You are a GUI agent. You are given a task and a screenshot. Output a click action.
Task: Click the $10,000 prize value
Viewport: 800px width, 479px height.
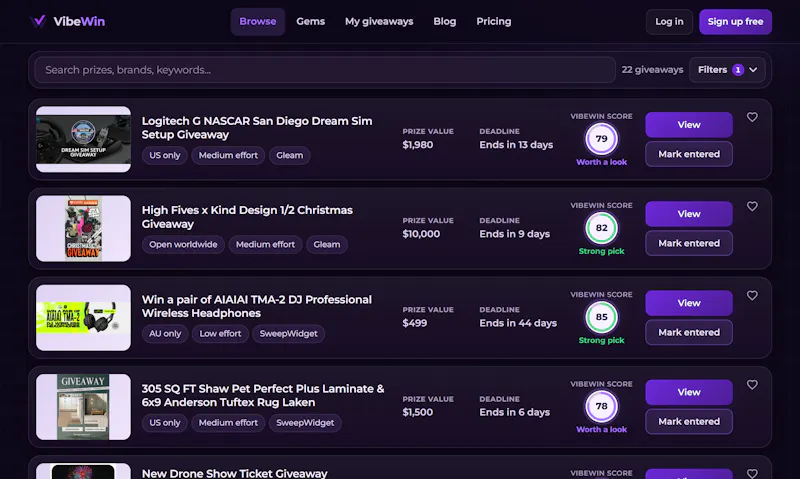click(x=421, y=234)
